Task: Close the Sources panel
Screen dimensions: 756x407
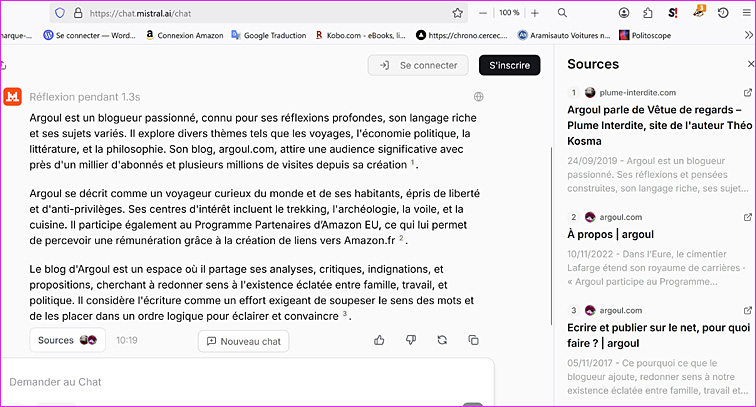Action: coord(751,65)
